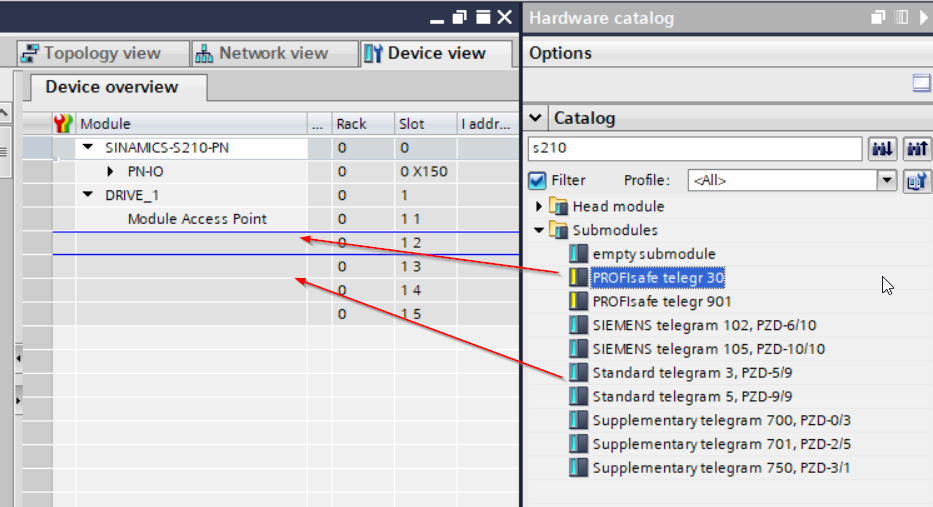The image size is (933, 507).
Task: Click the search upwards button in catalog
Action: point(917,149)
